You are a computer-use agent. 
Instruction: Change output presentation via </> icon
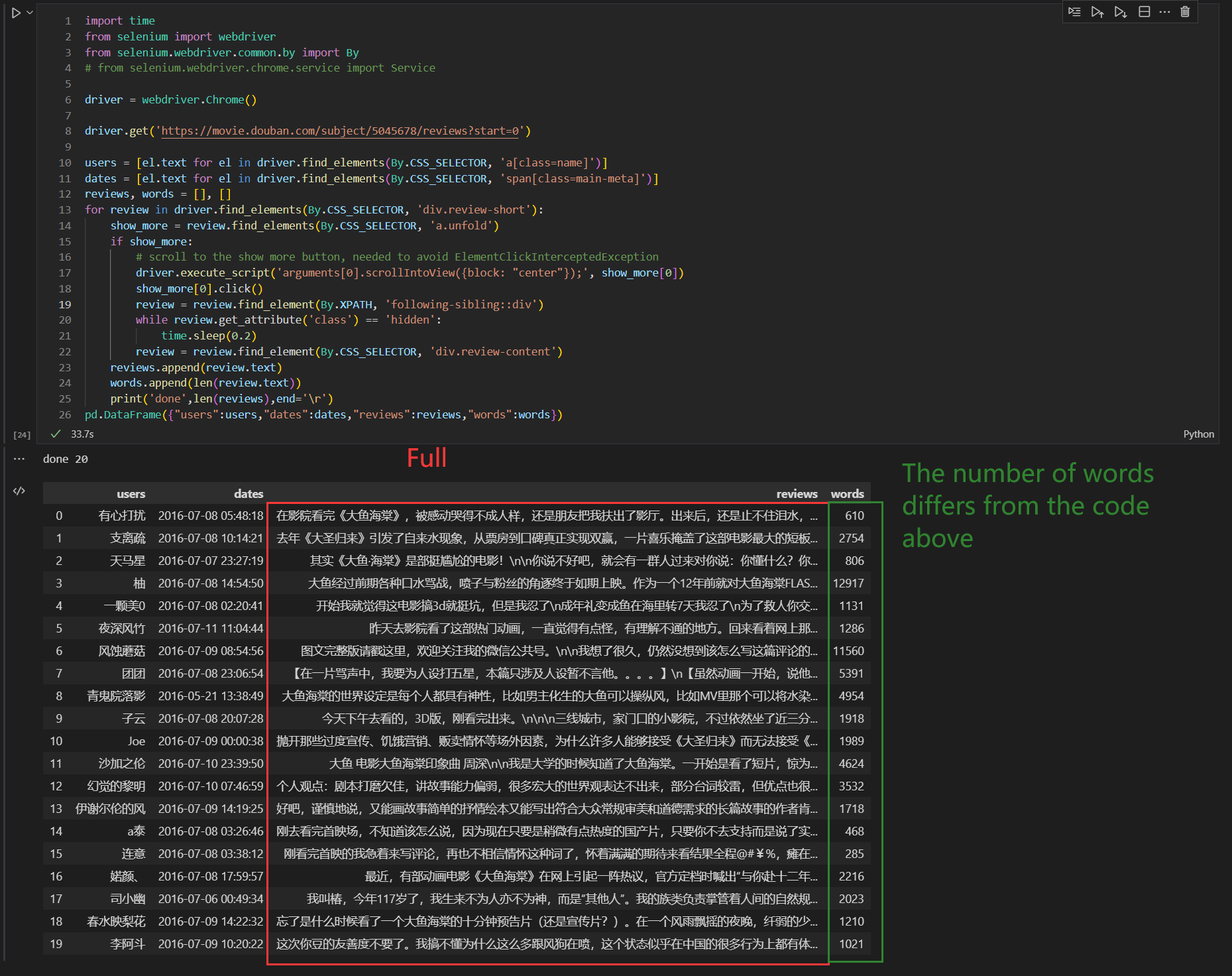tap(19, 491)
